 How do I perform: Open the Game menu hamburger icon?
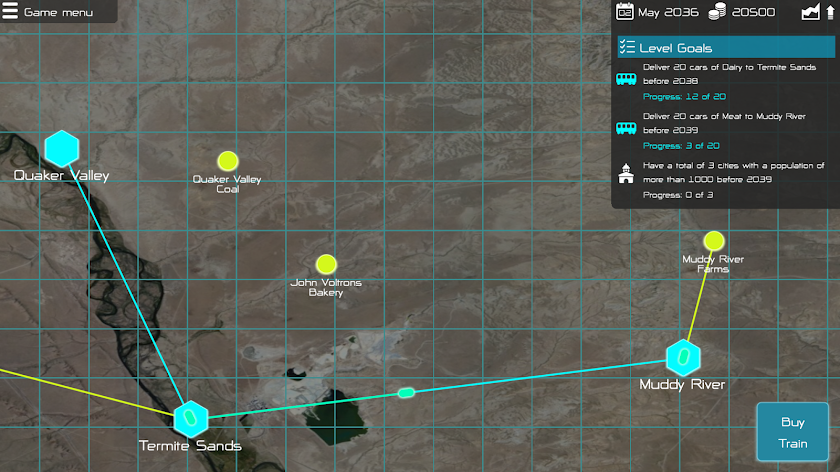click(10, 11)
